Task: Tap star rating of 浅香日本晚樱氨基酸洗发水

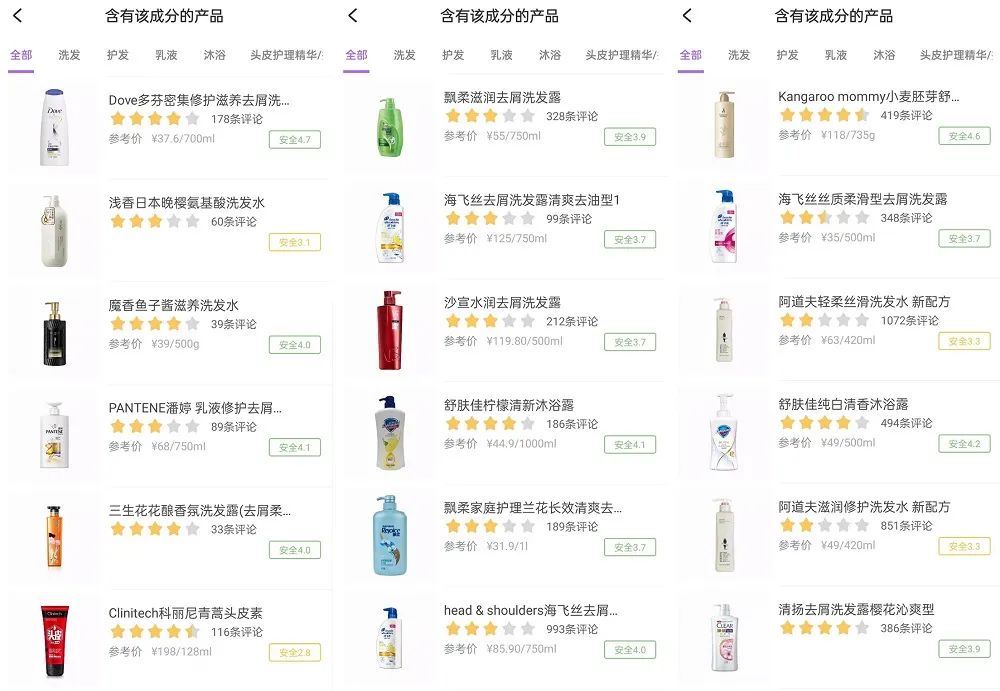Action: 155,221
